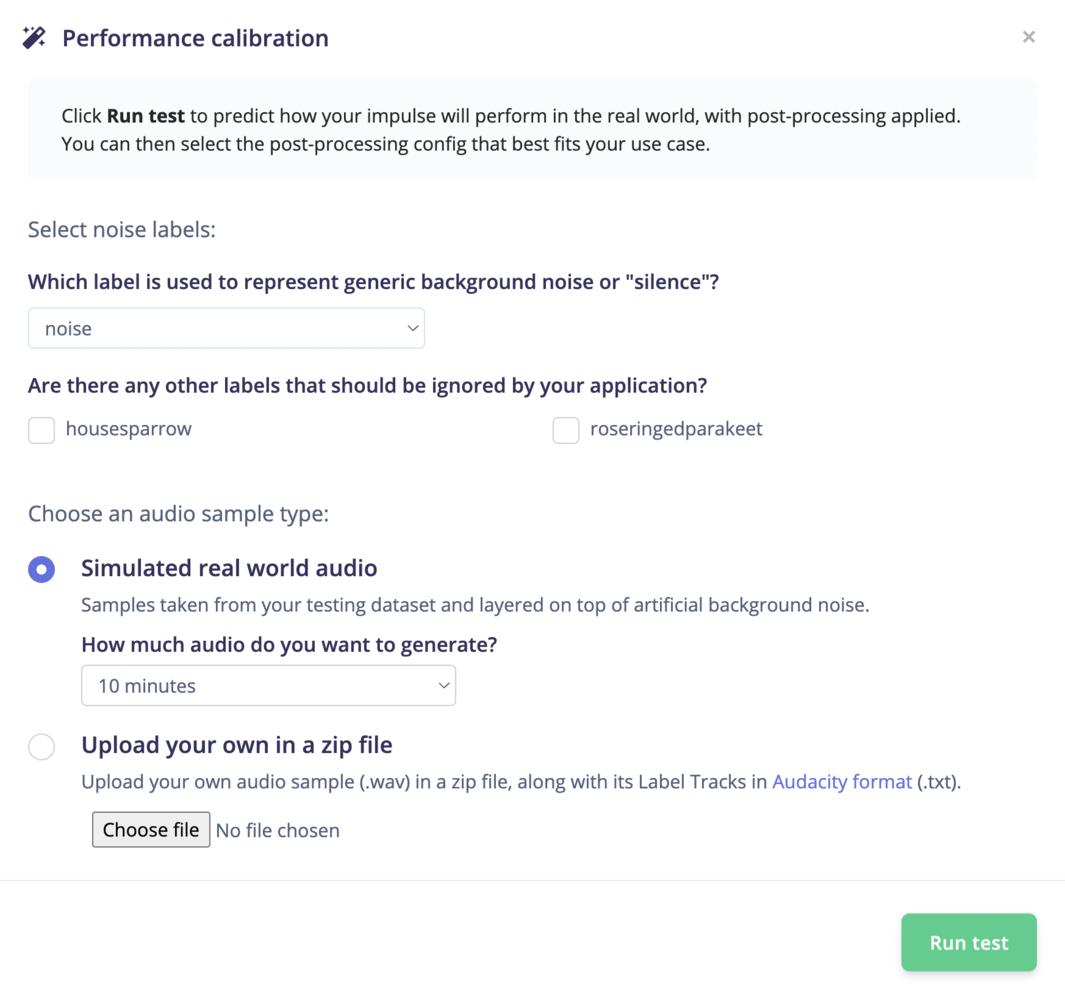The width and height of the screenshot is (1065, 1000).
Task: Click the chevron arrow on the 10 minutes select
Action: pyautogui.click(x=443, y=686)
